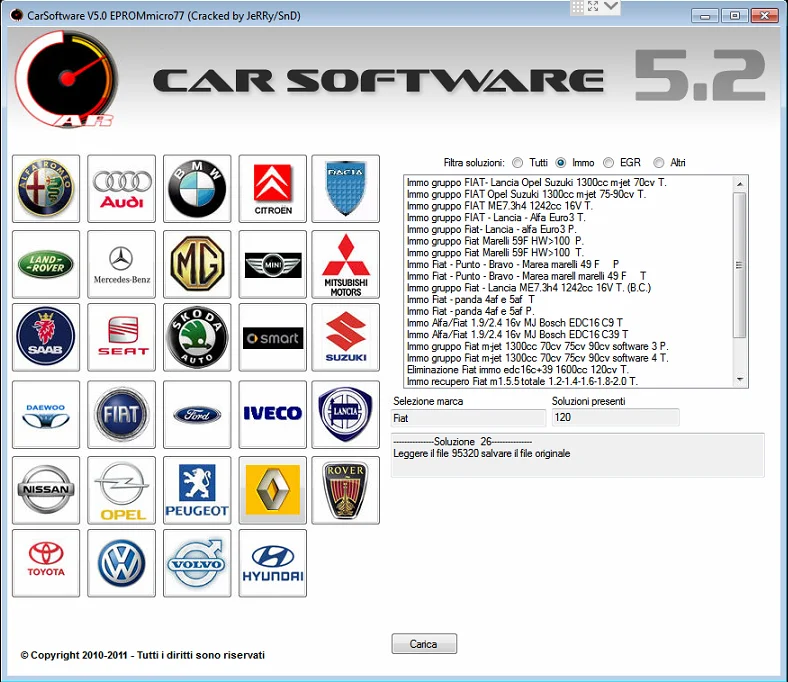Pick the Iveco brand logo
This screenshot has height=682, width=788.
click(272, 414)
